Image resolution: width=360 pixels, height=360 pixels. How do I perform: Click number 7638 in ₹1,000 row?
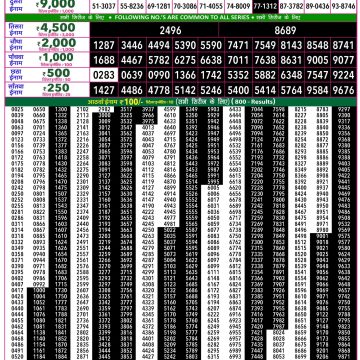[x=265, y=60]
